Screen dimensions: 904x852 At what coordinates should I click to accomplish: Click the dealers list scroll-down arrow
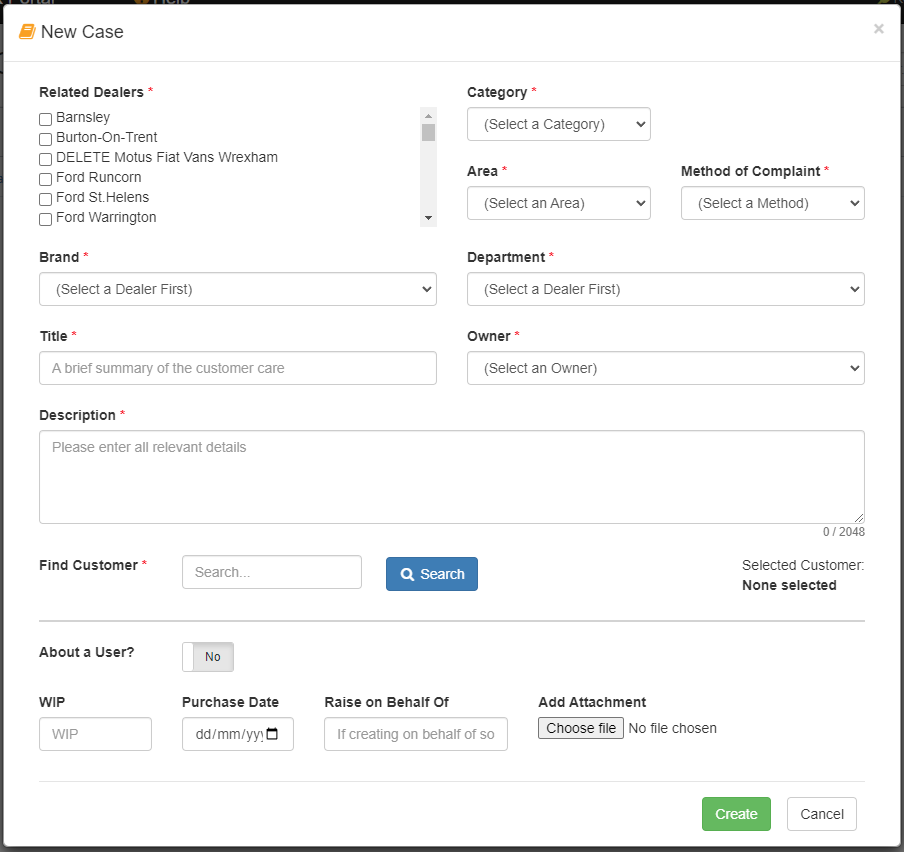tap(428, 218)
